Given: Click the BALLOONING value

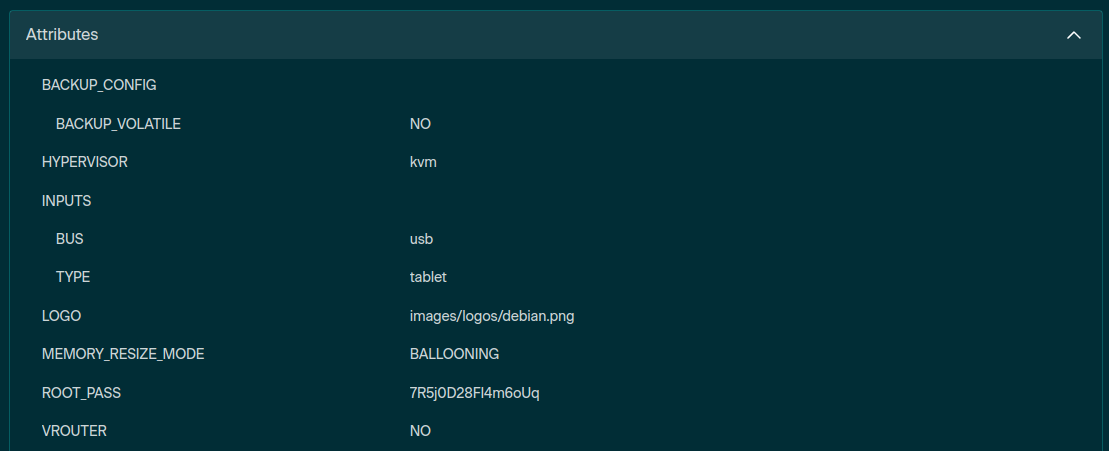Looking at the screenshot, I should tap(454, 354).
